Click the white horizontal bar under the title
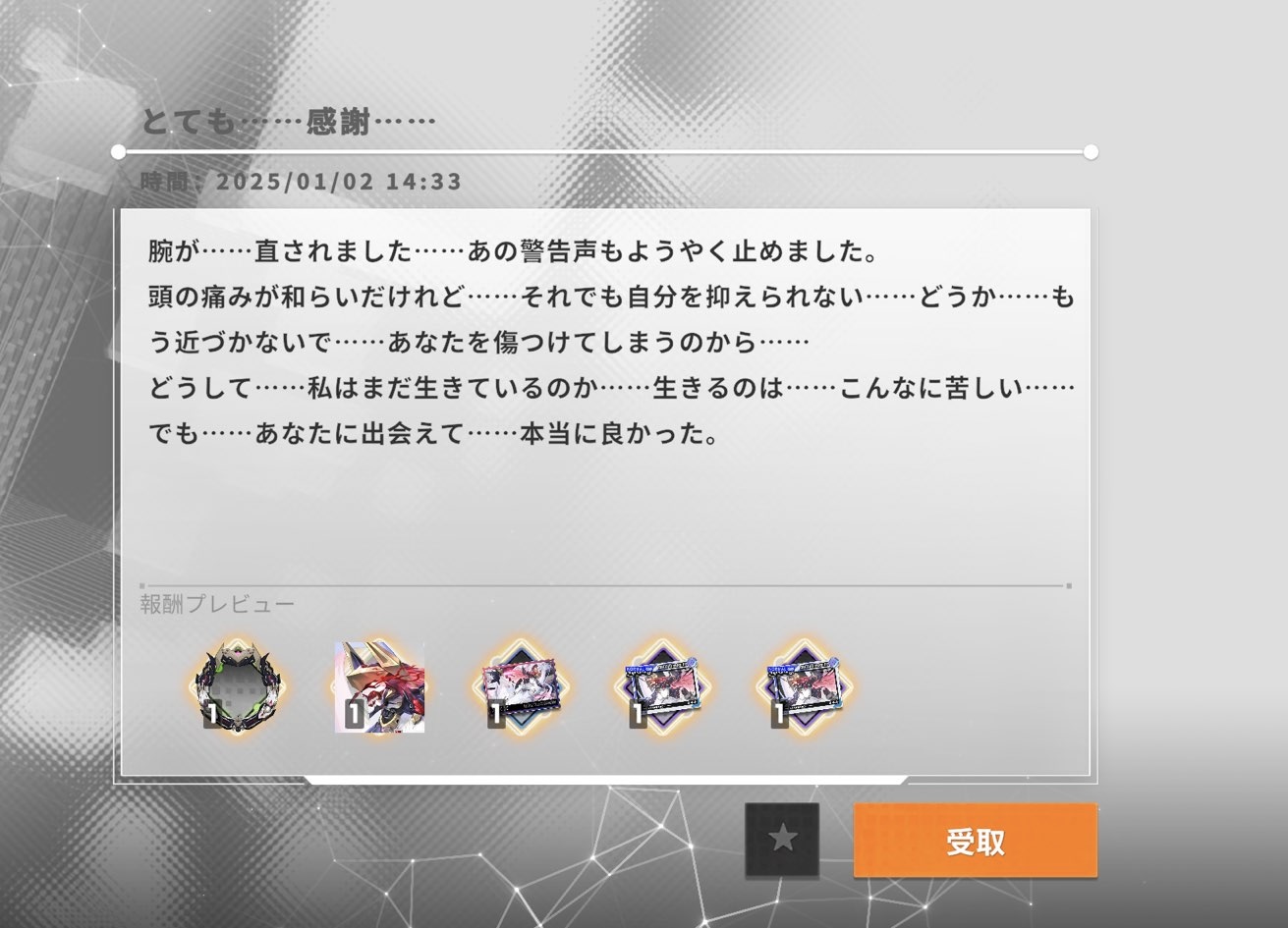The width and height of the screenshot is (1288, 928). 604,152
